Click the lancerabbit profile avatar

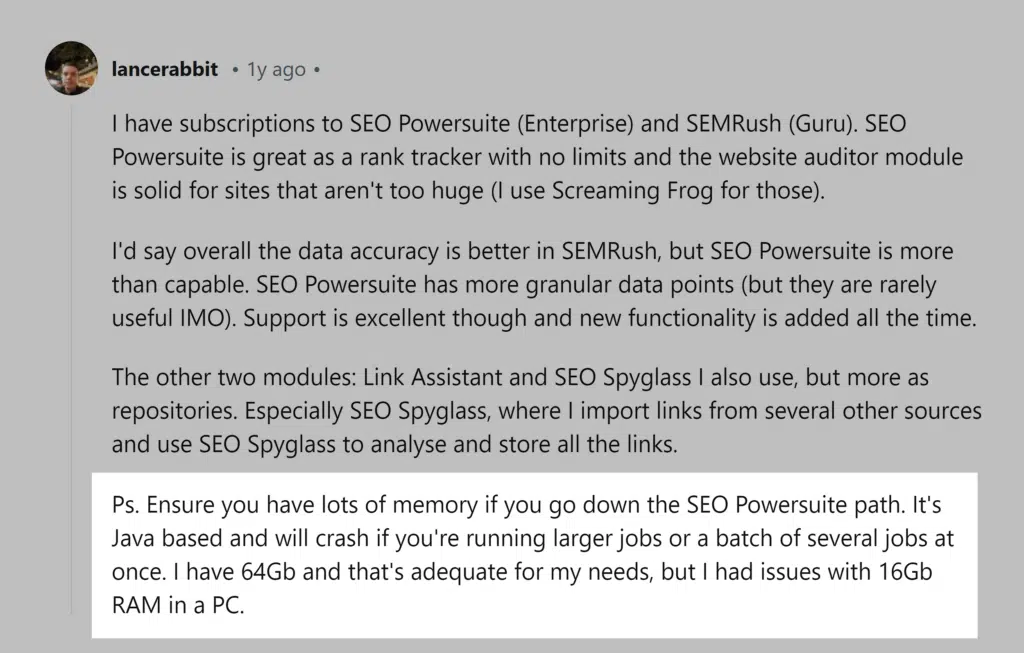coord(72,69)
